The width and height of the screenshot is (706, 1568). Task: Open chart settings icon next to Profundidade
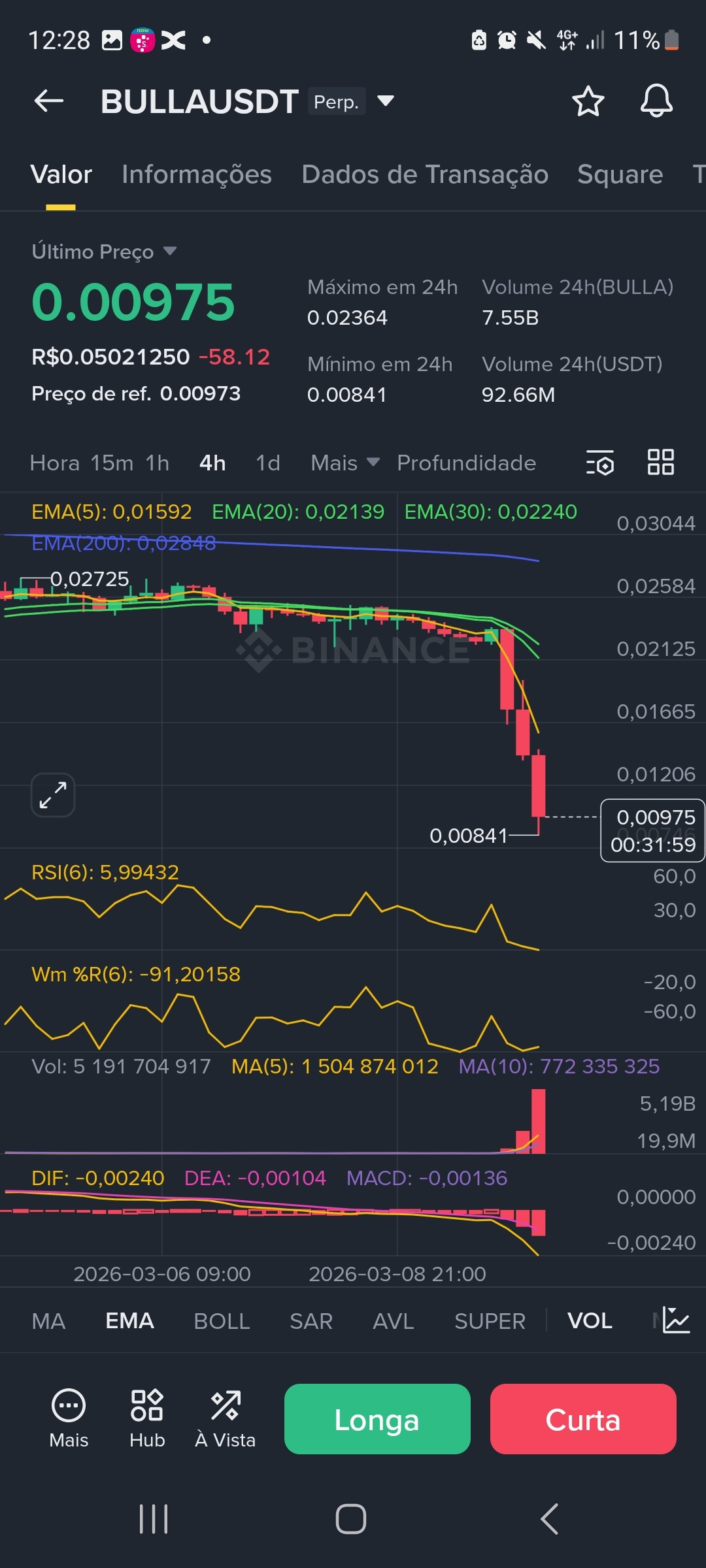[599, 463]
